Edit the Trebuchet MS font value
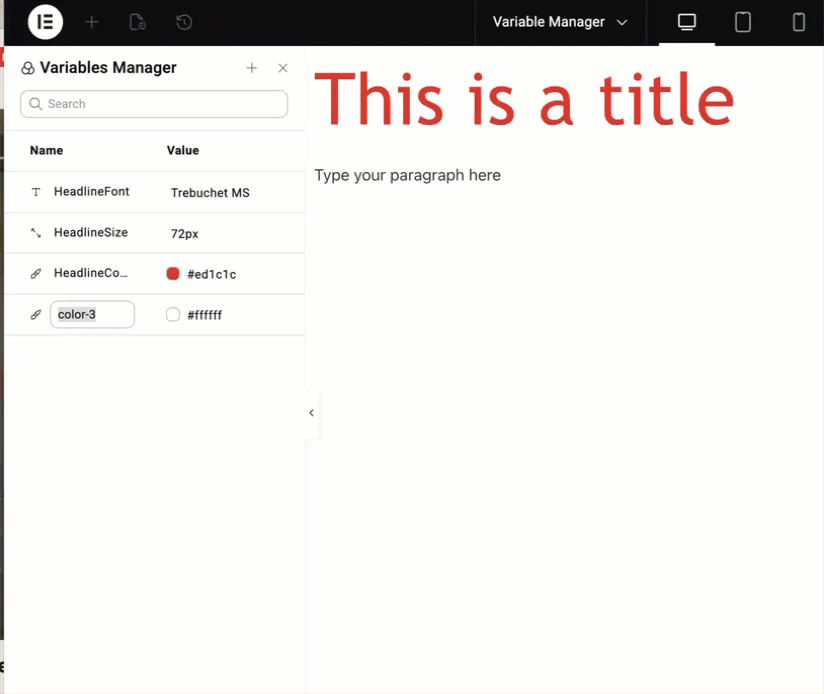Screen dimensions: 824x694 point(210,193)
